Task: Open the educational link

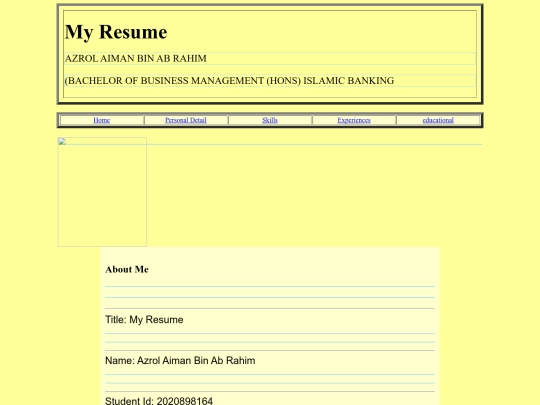Action: [438, 120]
